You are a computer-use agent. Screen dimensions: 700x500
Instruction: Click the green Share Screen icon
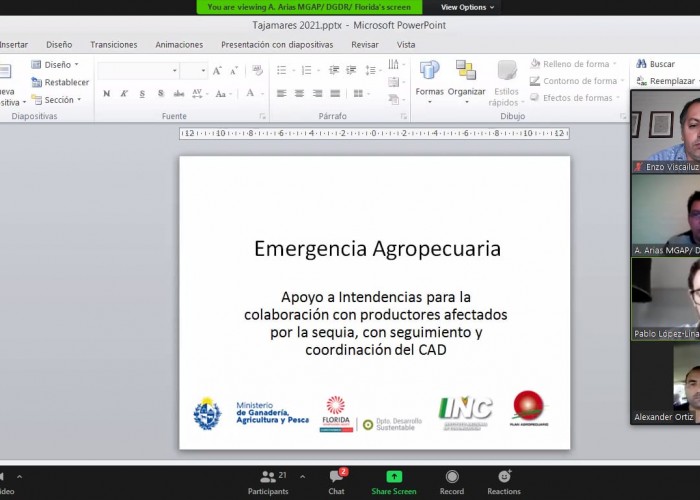394,479
